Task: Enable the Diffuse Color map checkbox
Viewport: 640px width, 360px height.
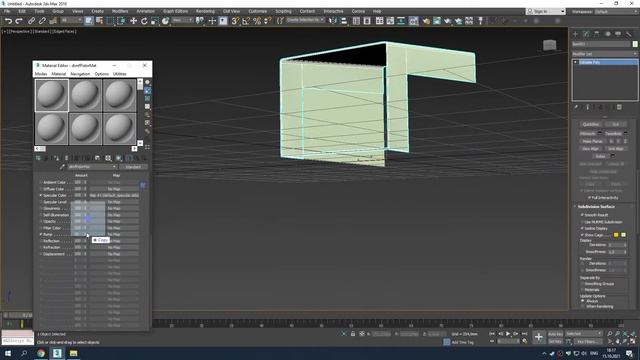Action: (x=41, y=189)
